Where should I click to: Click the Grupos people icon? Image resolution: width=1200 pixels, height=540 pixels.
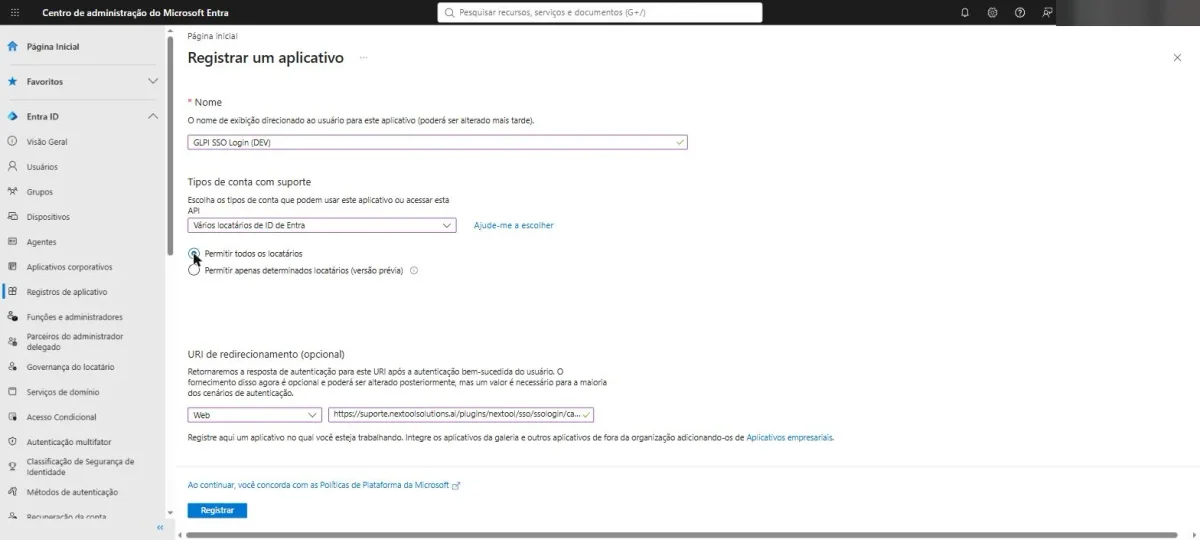click(13, 191)
